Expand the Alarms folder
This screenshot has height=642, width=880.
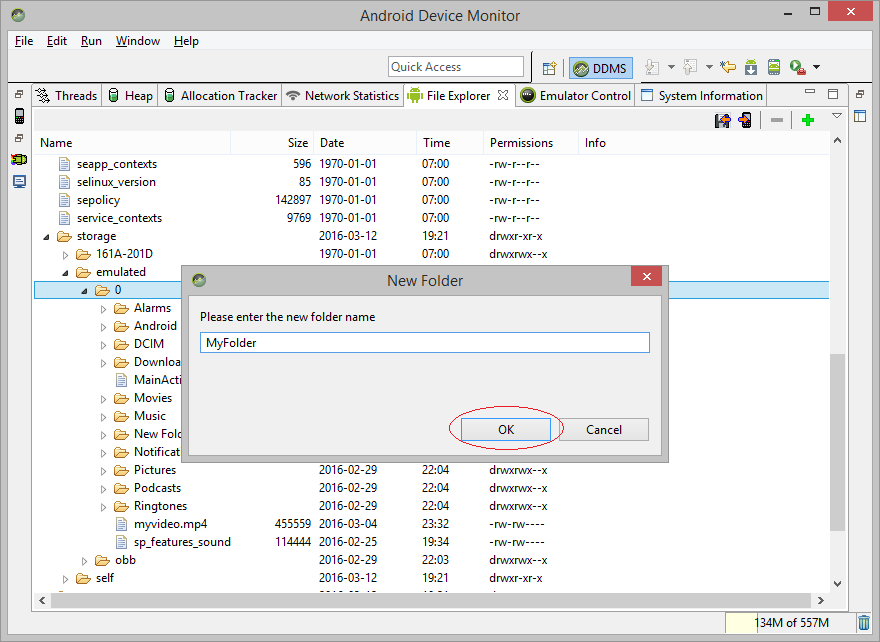pyautogui.click(x=103, y=309)
